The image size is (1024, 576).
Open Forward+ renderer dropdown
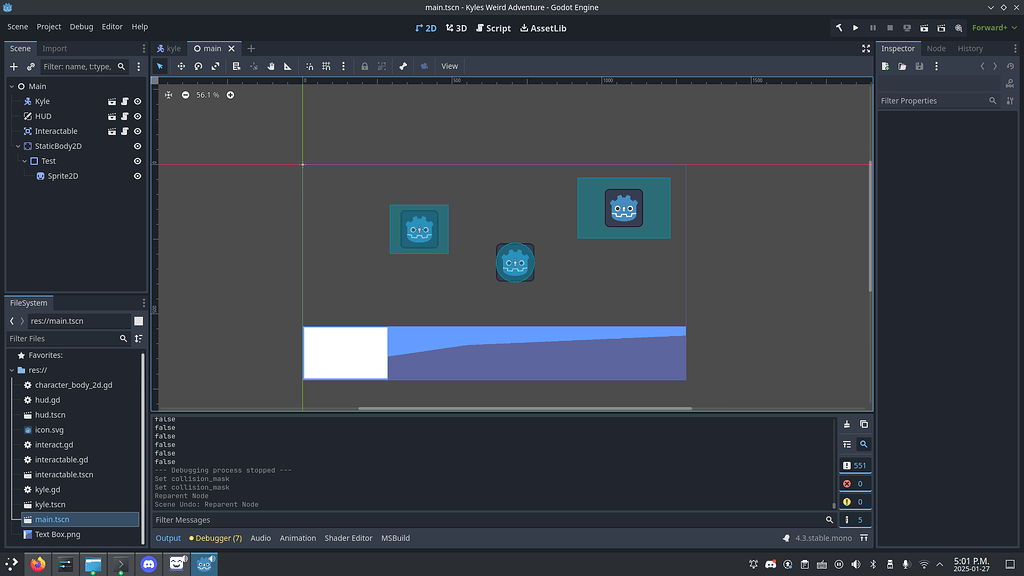point(994,27)
